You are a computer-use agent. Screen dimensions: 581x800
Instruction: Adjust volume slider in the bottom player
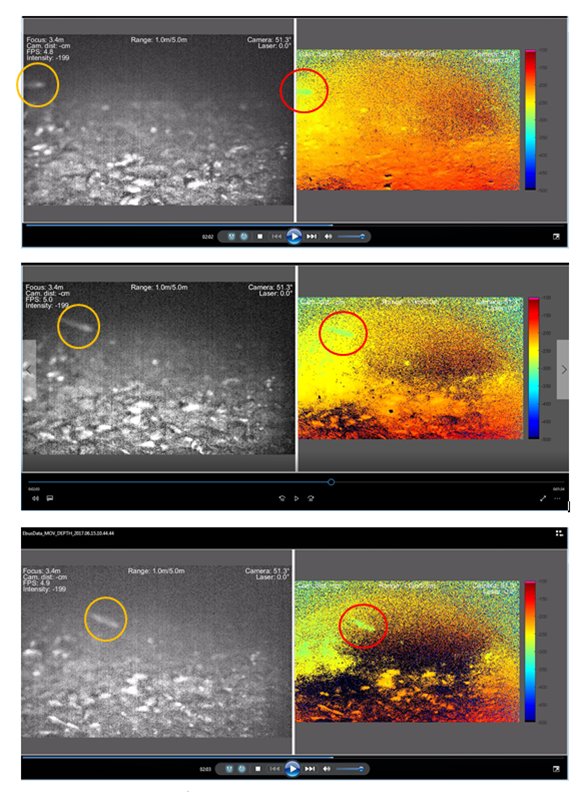point(349,768)
